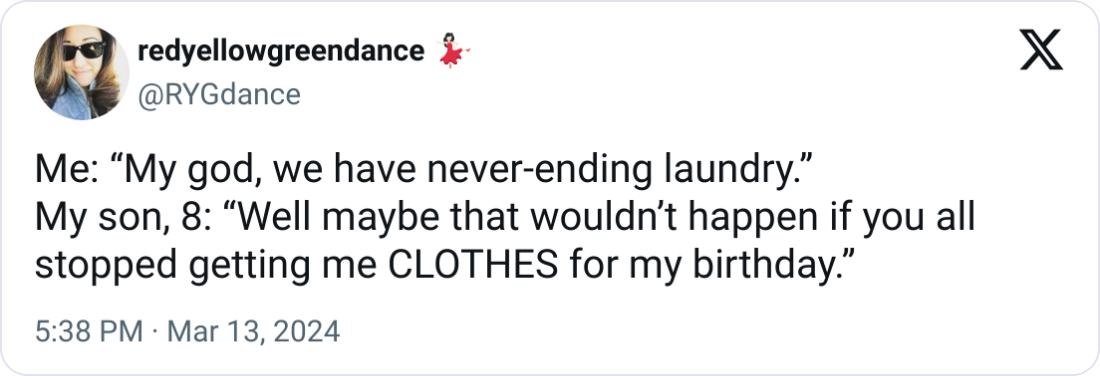1100x376 pixels.
Task: Select the Mar 13, 2024 date
Action: tap(253, 331)
